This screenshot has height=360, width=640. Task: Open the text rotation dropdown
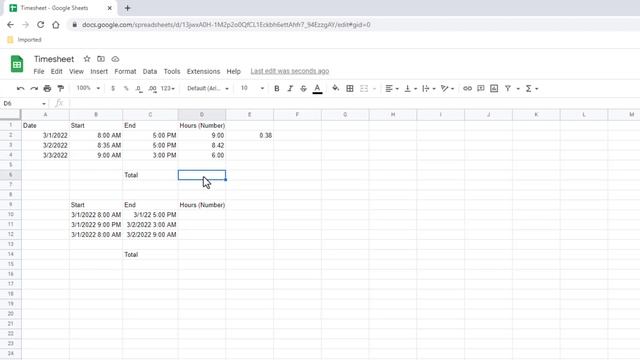point(447,89)
